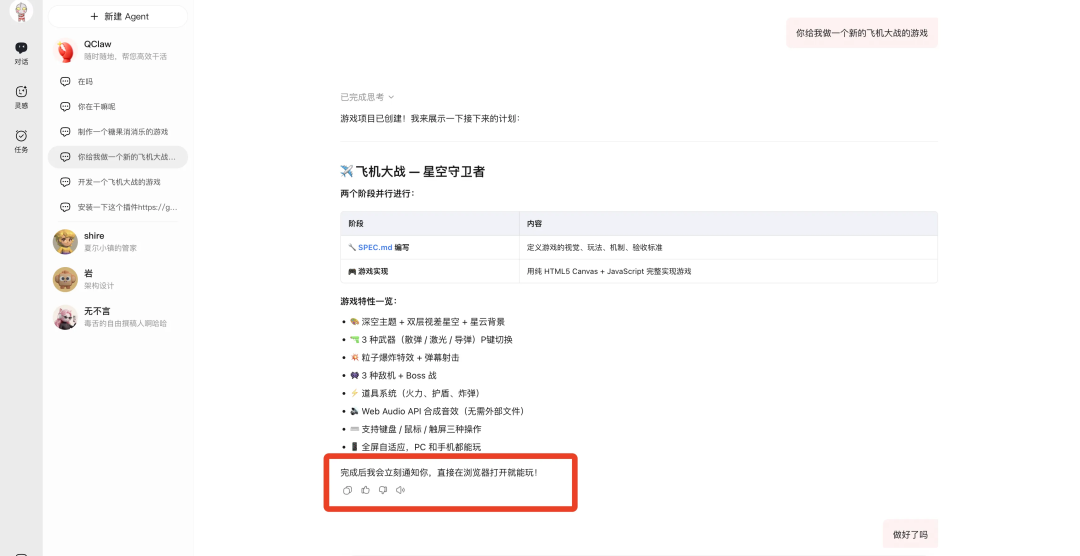Click the bullet about 3 种武器 P键切换
The width and height of the screenshot is (1080, 556).
click(x=431, y=340)
